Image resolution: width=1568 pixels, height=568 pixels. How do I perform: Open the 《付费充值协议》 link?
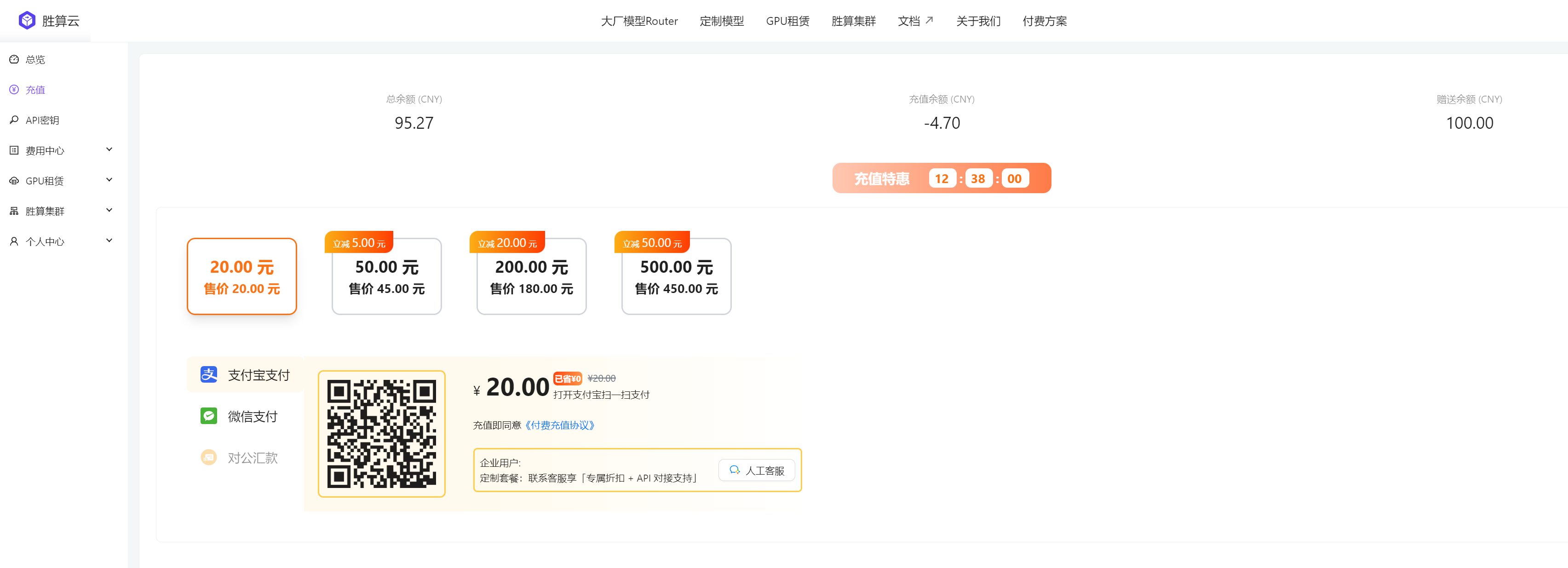click(x=559, y=425)
